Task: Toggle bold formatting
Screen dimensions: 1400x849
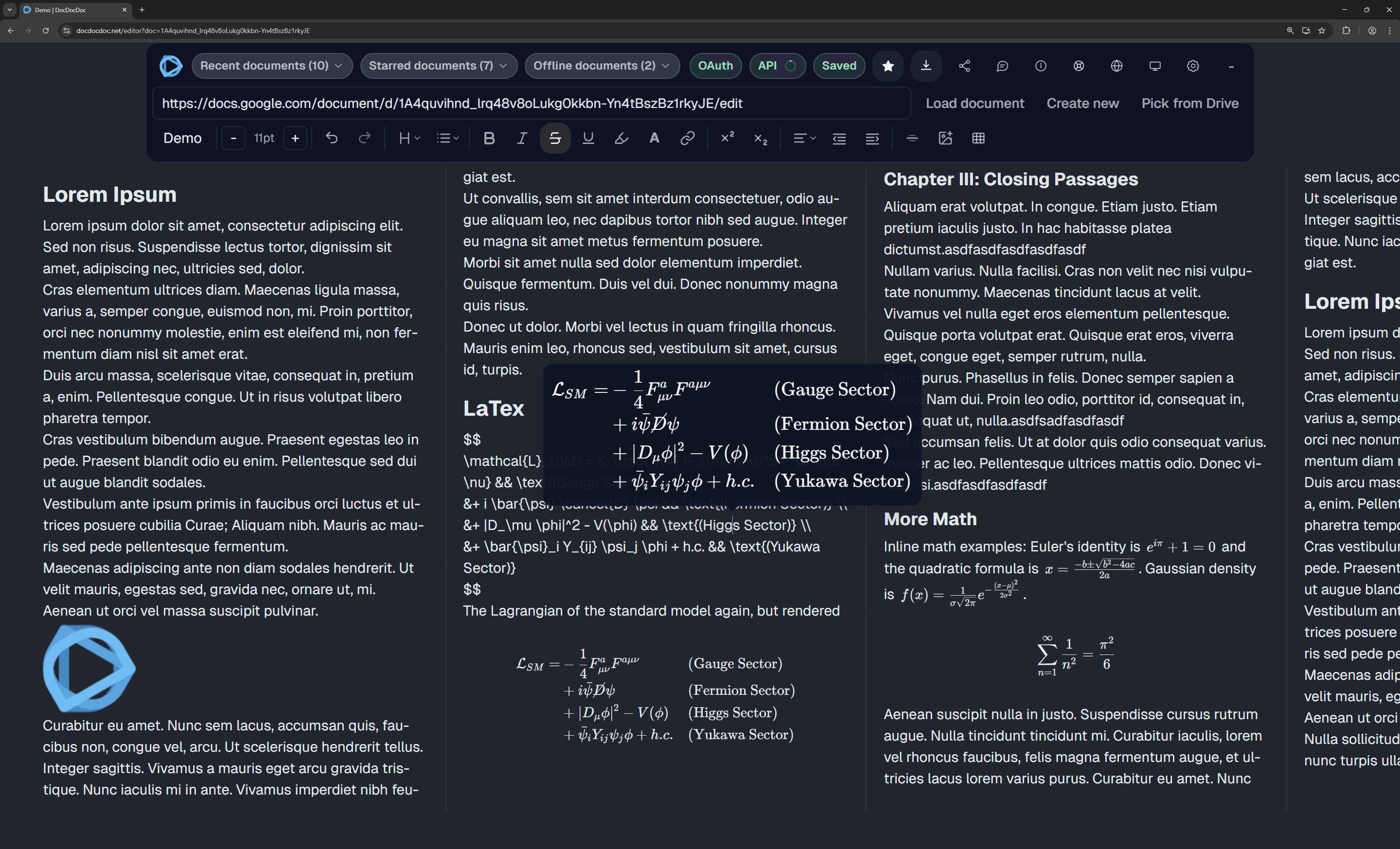Action: click(x=489, y=138)
